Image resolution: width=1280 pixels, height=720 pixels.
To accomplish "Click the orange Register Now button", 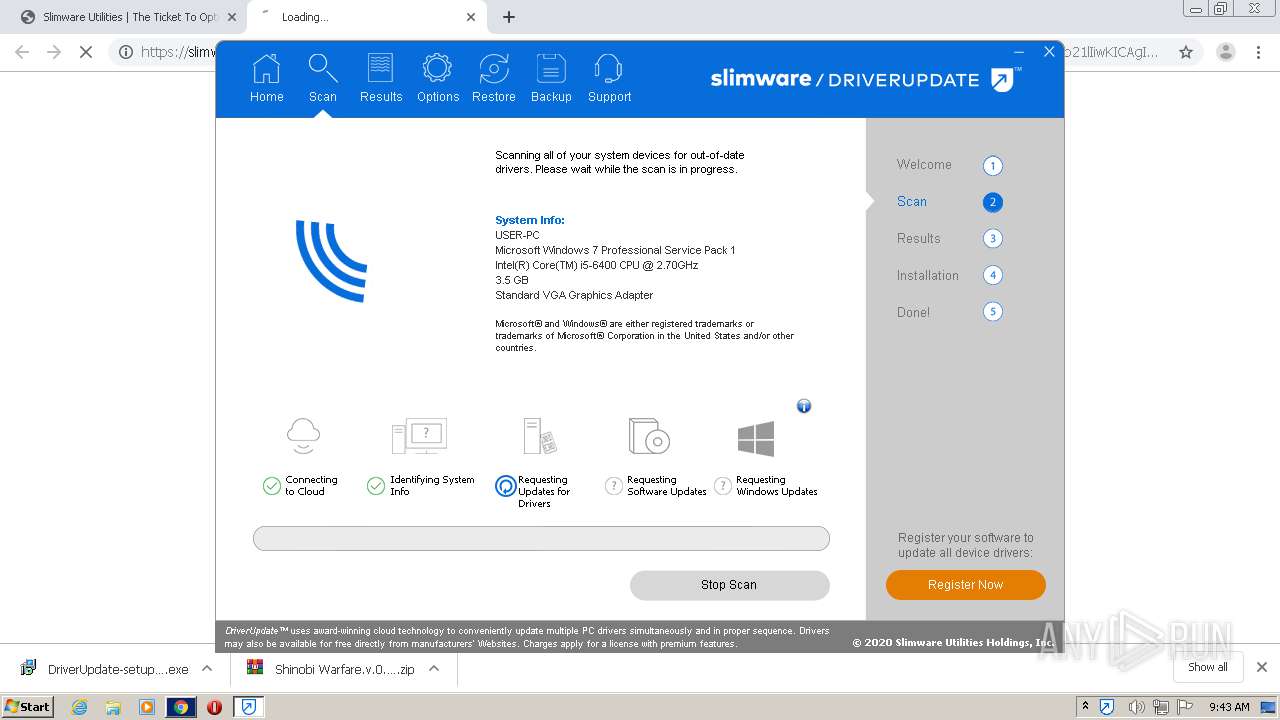I will (x=965, y=585).
